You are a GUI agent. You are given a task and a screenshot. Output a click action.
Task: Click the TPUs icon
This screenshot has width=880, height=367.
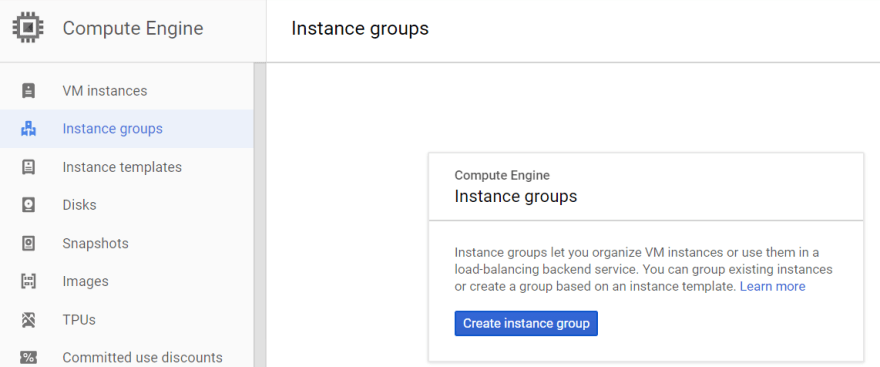(28, 320)
